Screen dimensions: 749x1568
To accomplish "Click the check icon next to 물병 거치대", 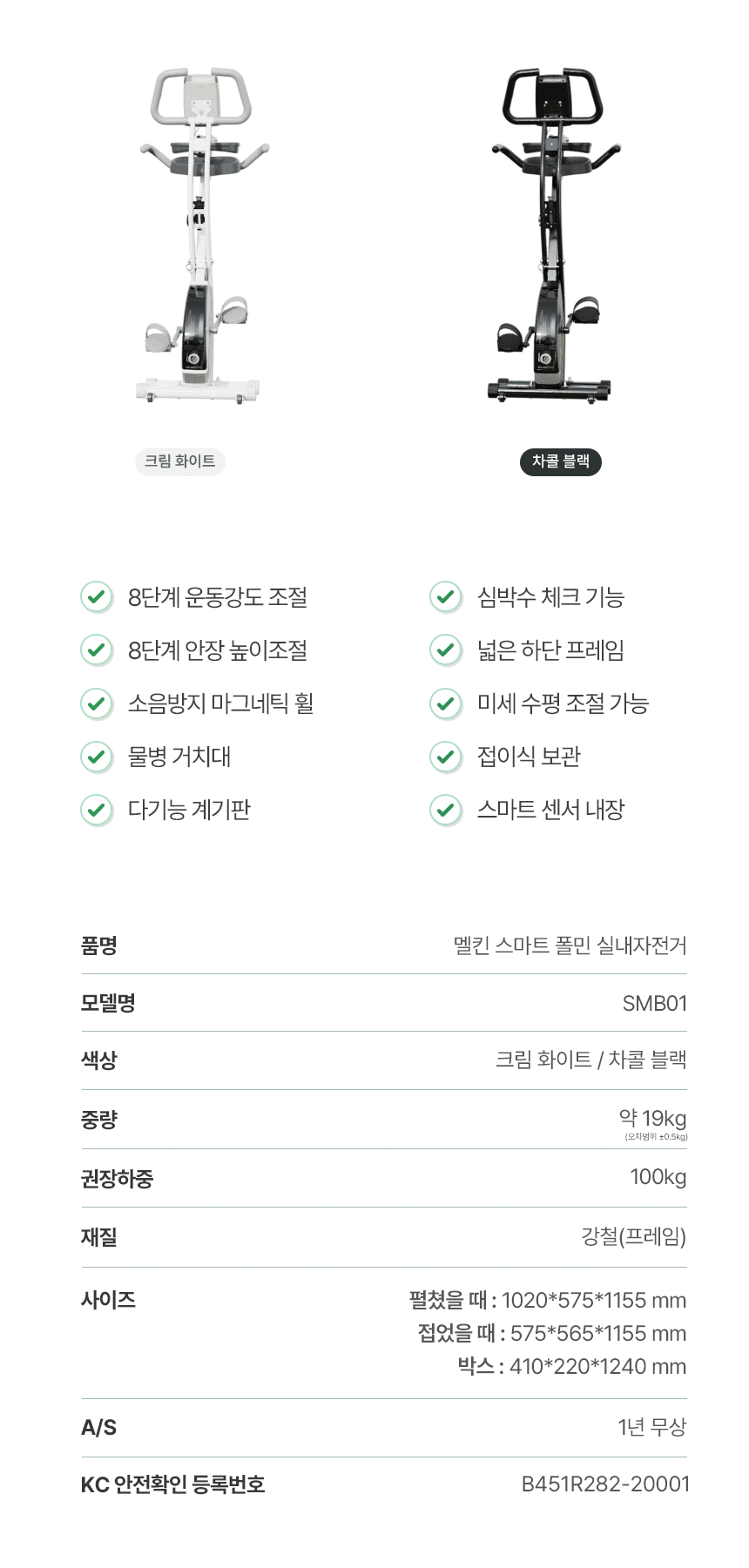I will pyautogui.click(x=97, y=757).
